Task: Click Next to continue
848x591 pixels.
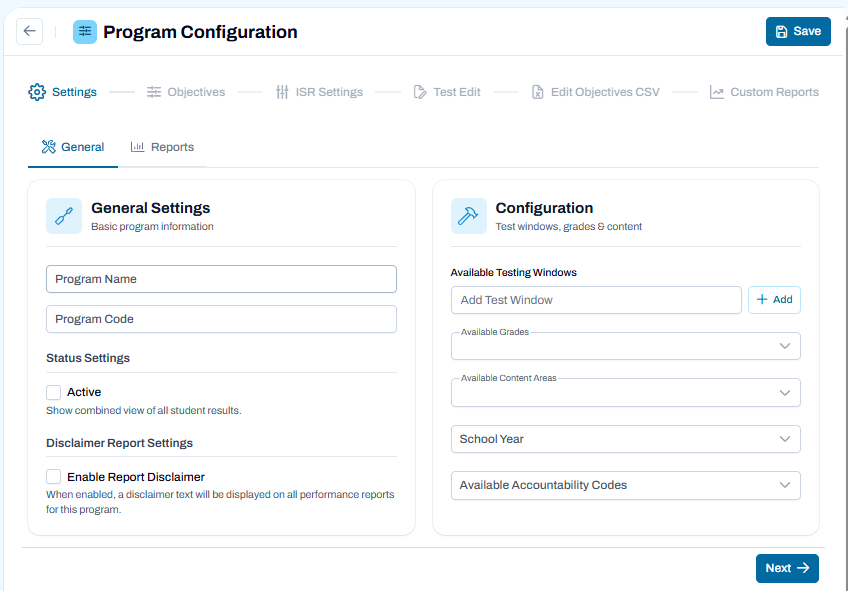Action: coord(787,568)
